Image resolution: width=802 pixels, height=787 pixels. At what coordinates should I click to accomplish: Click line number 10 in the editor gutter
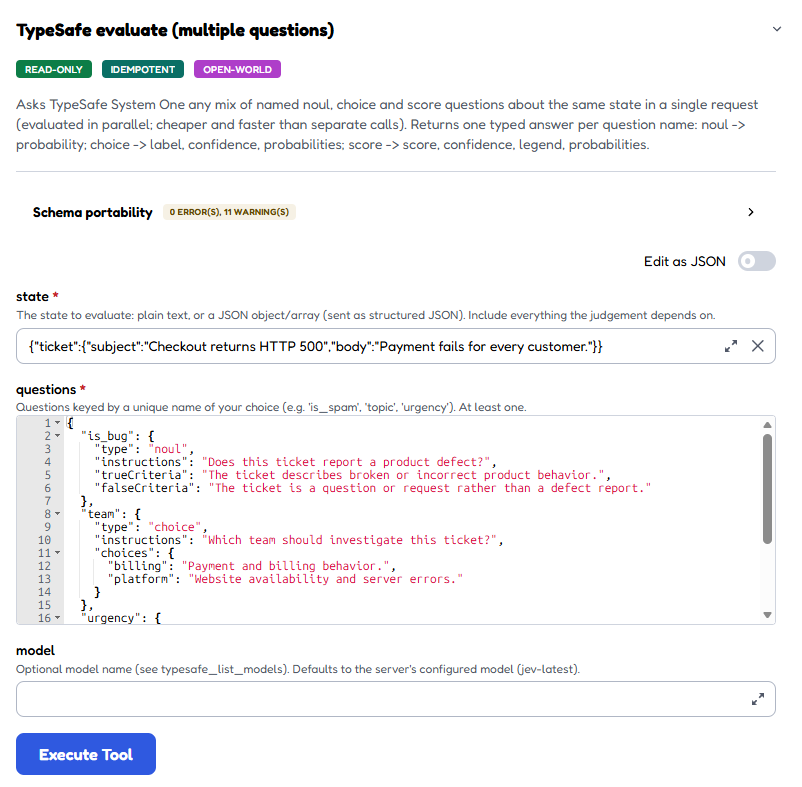pos(44,540)
